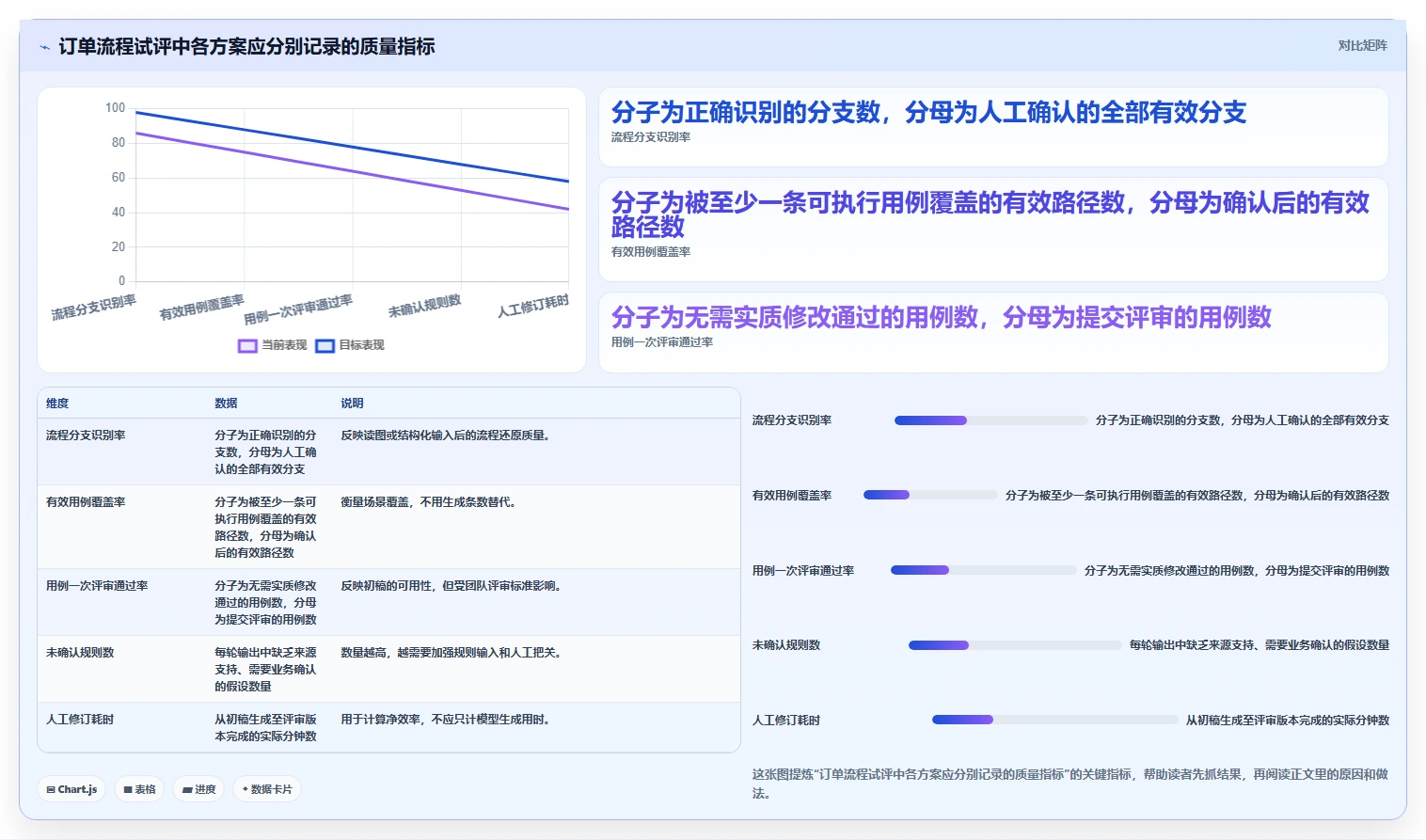
Task: Click description 数量越高，越需要加强规则输入和人工把关。
Action: pos(452,653)
